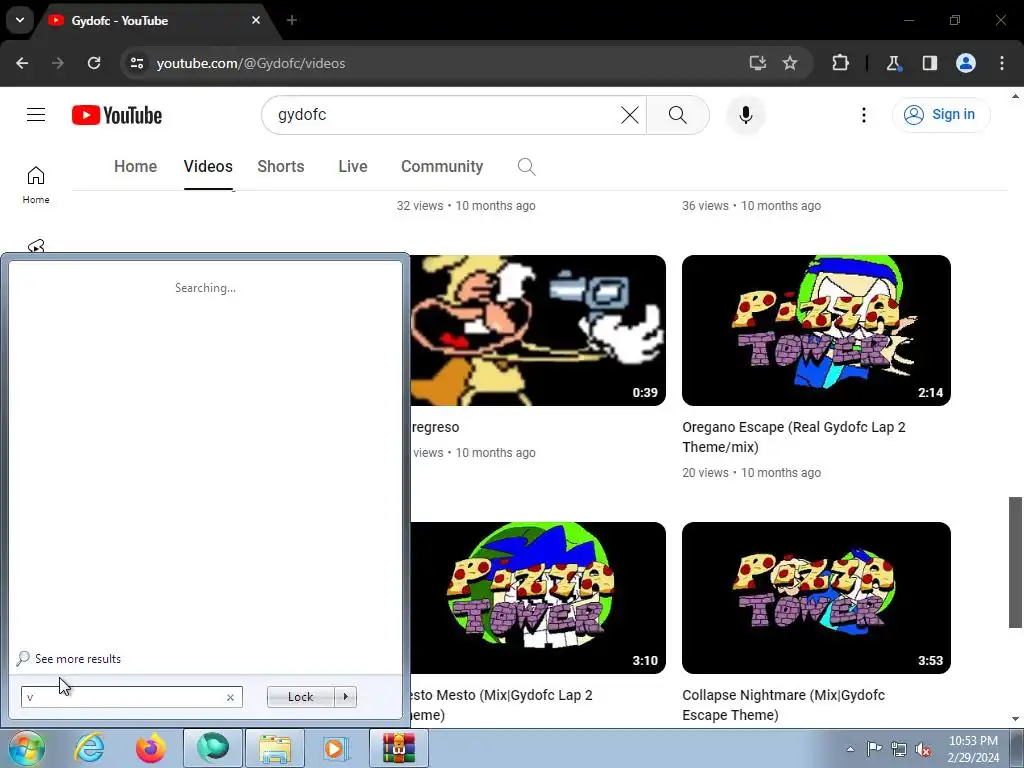Start voice search with microphone
Image resolution: width=1024 pixels, height=768 pixels.
coord(746,115)
